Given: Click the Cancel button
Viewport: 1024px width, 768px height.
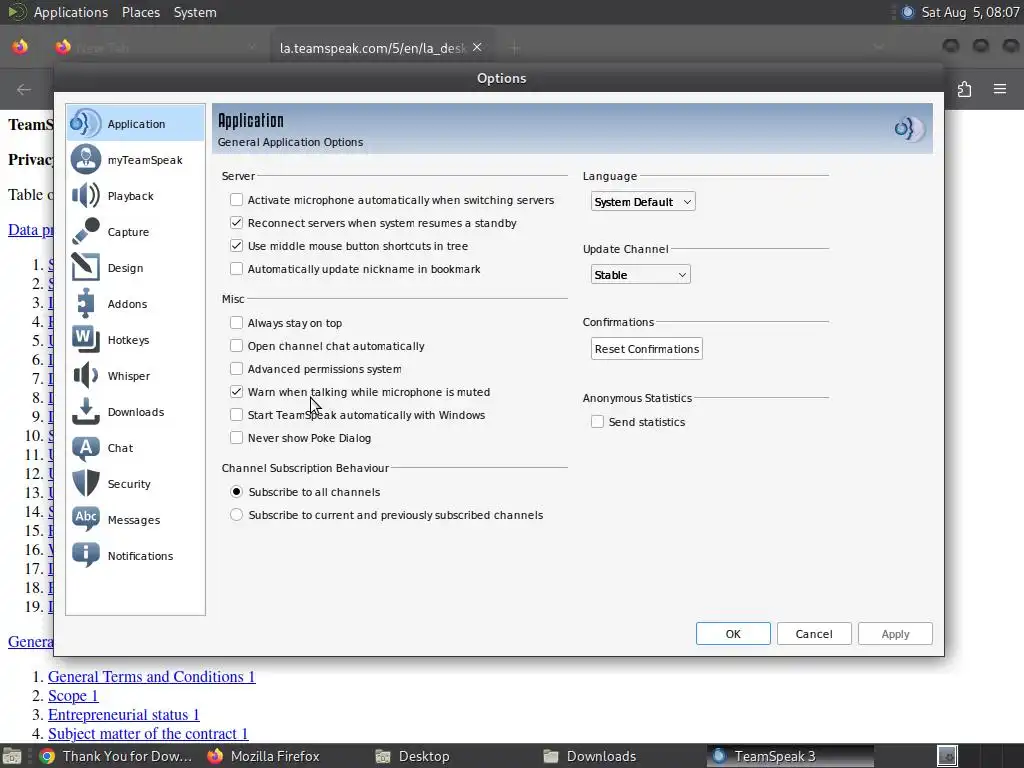Looking at the screenshot, I should (814, 633).
